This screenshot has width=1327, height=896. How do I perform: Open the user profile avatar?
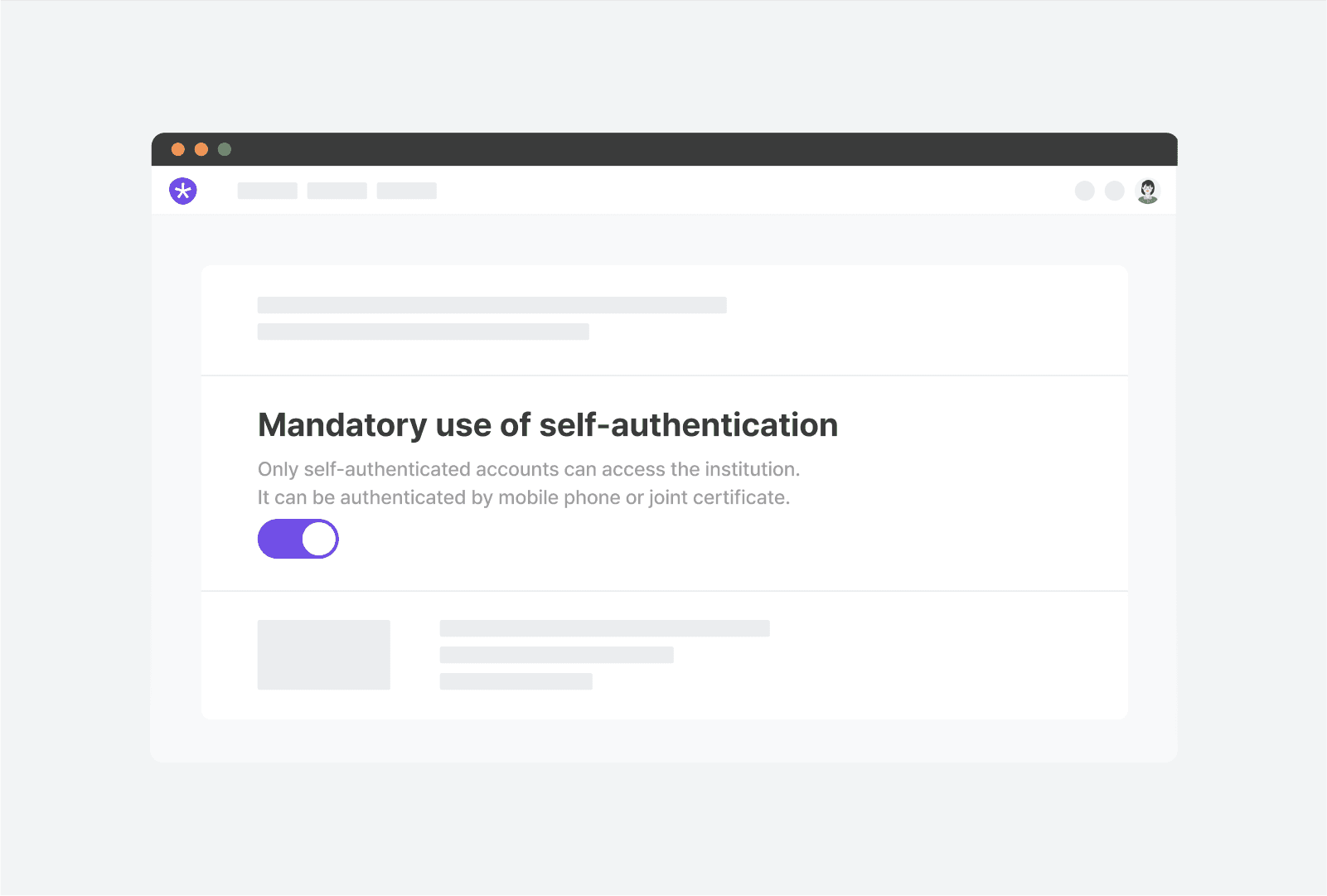[x=1147, y=191]
